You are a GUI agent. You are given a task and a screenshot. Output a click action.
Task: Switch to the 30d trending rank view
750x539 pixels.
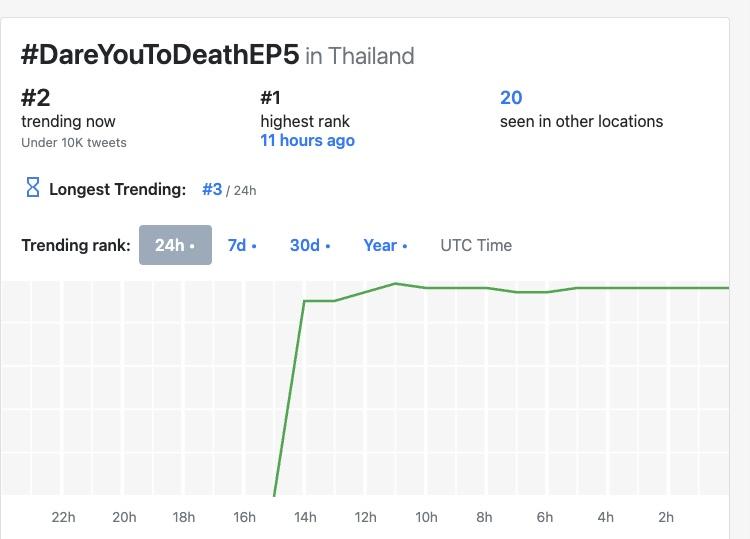coord(309,245)
